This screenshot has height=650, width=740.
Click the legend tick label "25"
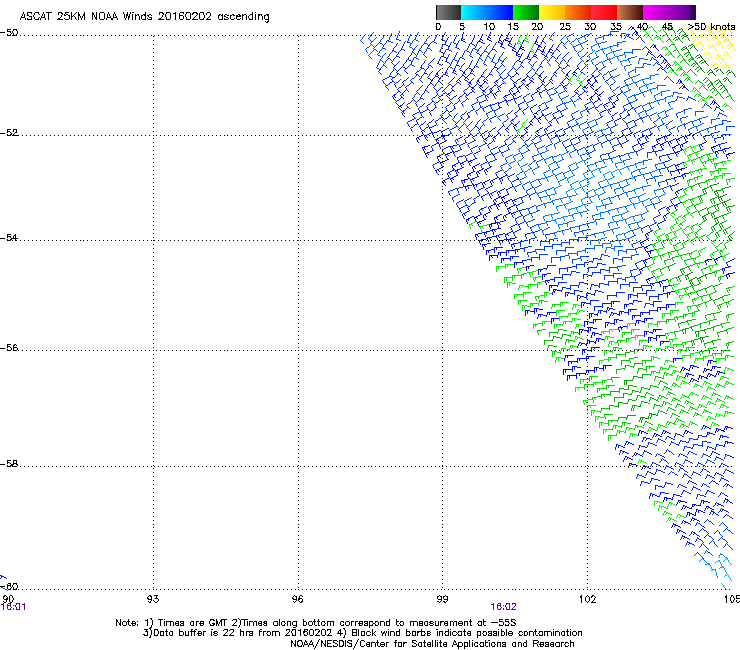tap(565, 26)
